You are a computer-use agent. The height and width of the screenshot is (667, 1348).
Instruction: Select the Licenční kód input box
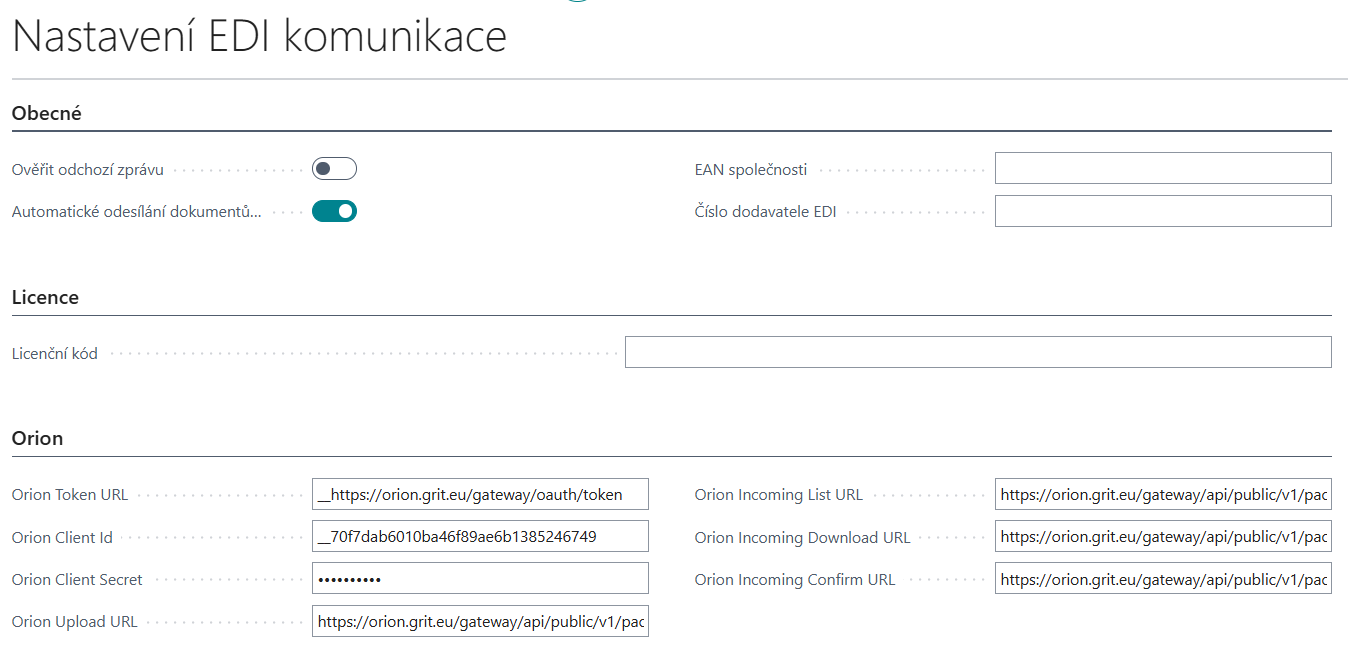(978, 352)
